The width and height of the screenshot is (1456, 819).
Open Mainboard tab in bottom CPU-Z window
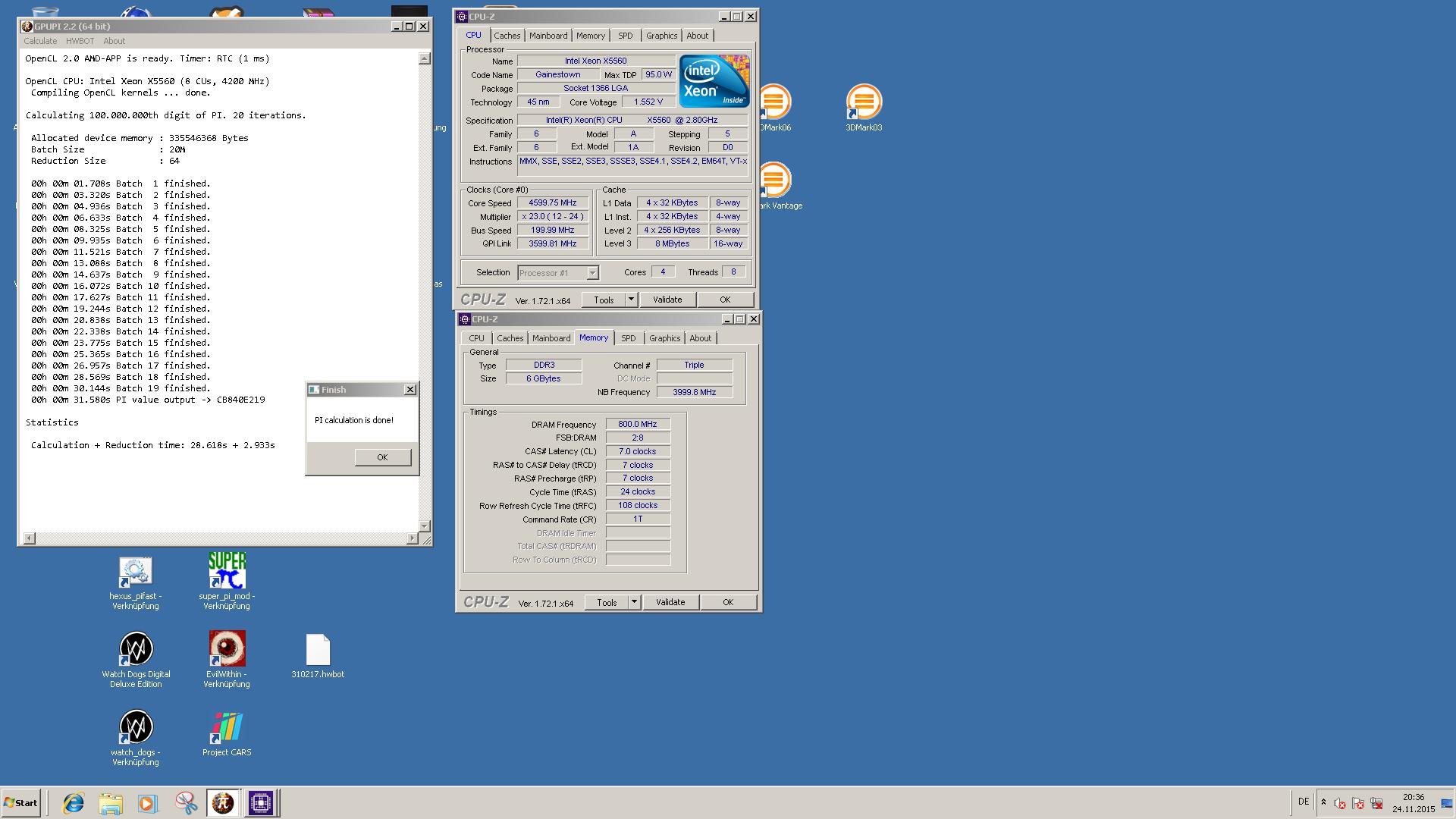pos(551,338)
